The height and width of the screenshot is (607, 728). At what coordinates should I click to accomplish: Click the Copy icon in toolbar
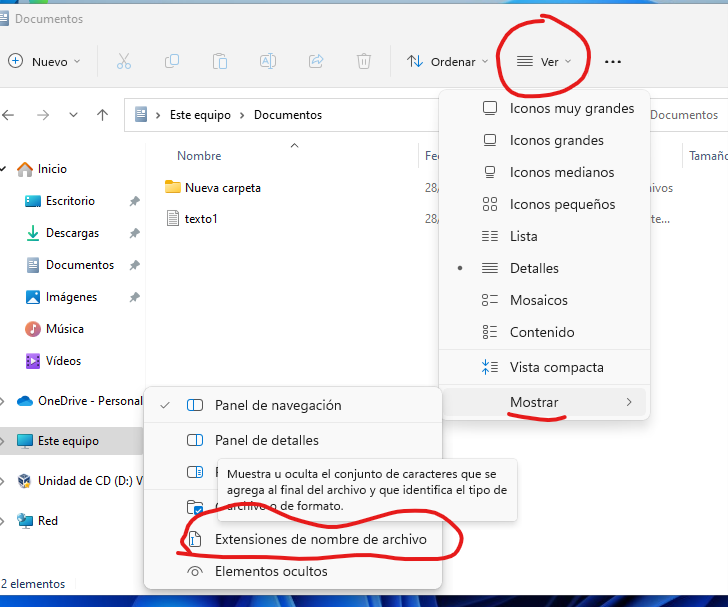click(172, 62)
